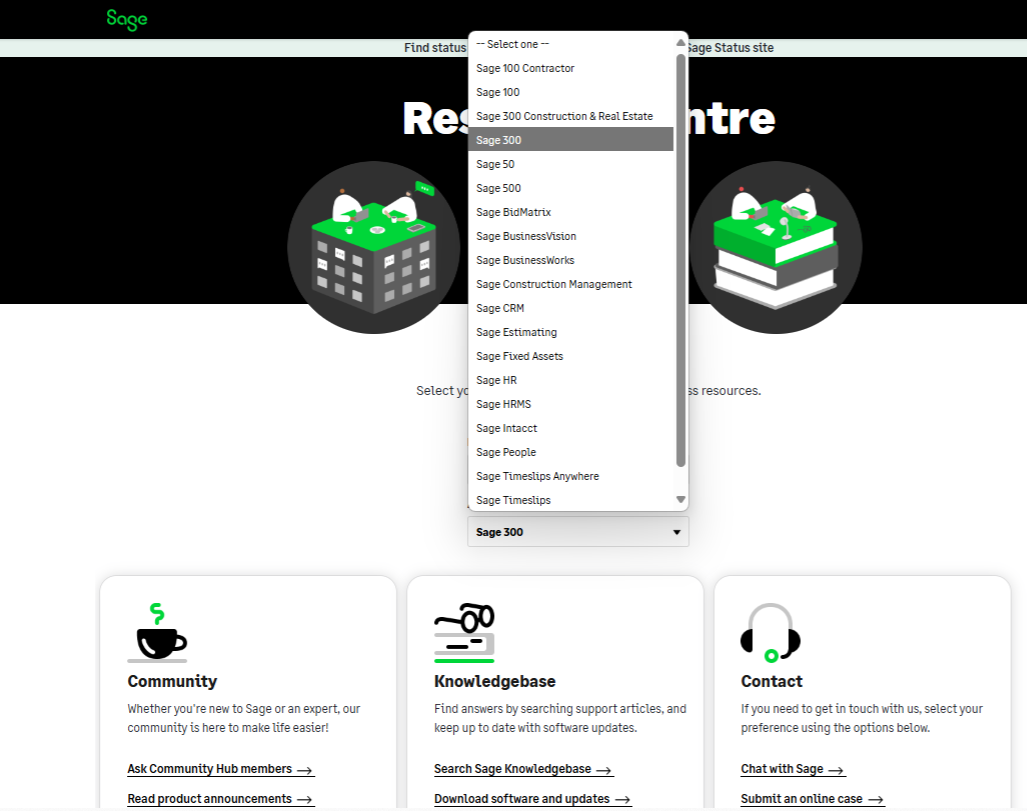Click the Contact headset icon

coord(770,633)
